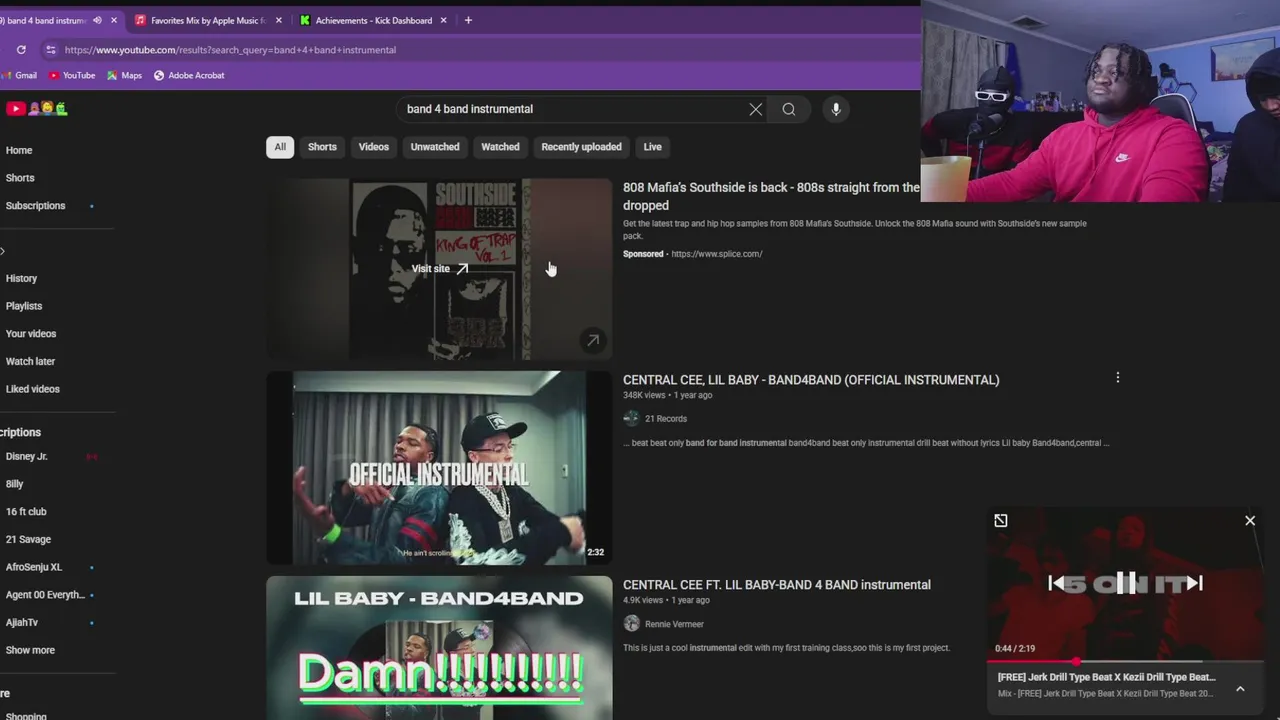Open external link icon on sponsored thumbnail
The width and height of the screenshot is (1280, 720).
593,340
